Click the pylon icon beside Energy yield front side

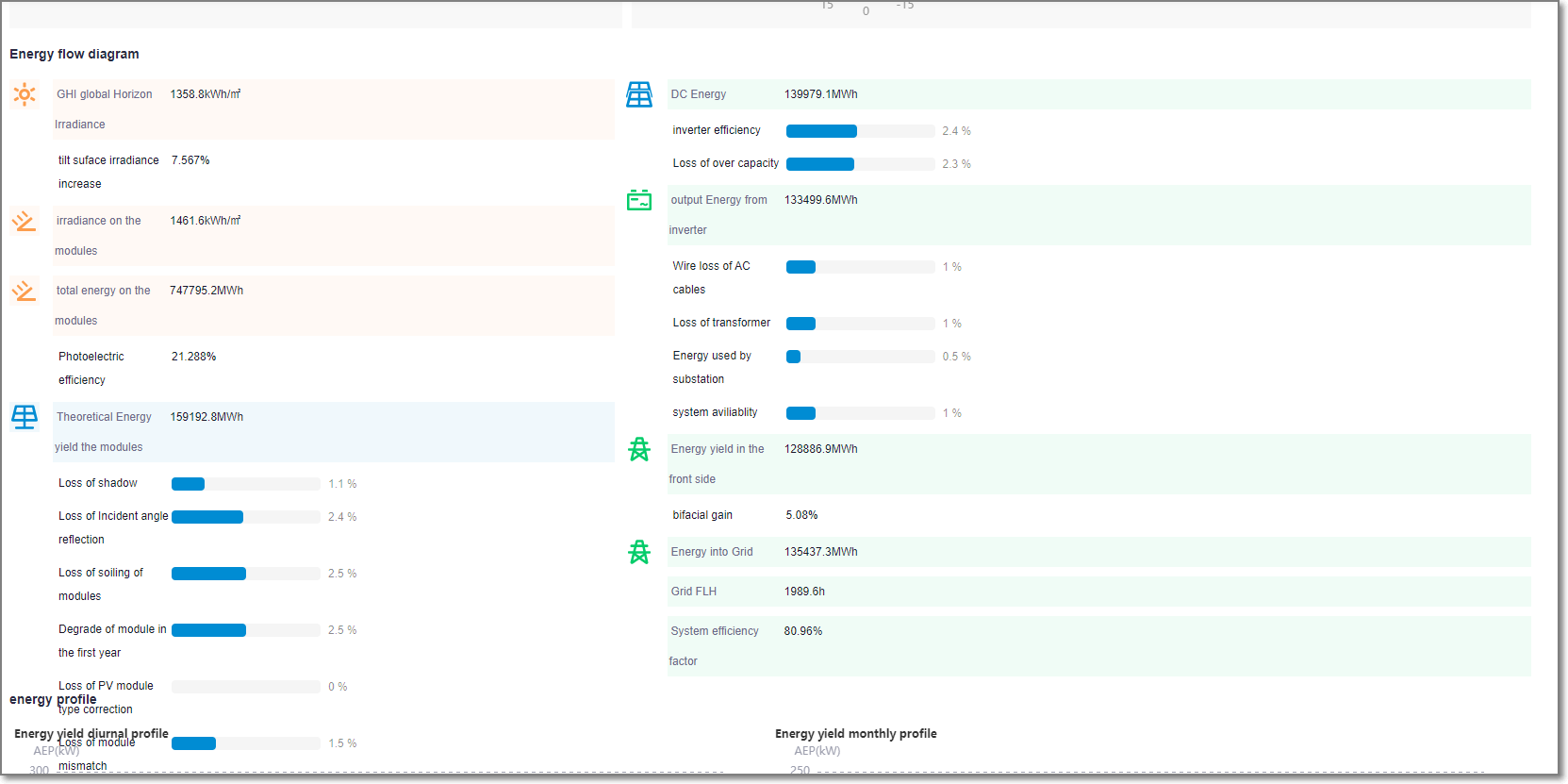tap(639, 449)
